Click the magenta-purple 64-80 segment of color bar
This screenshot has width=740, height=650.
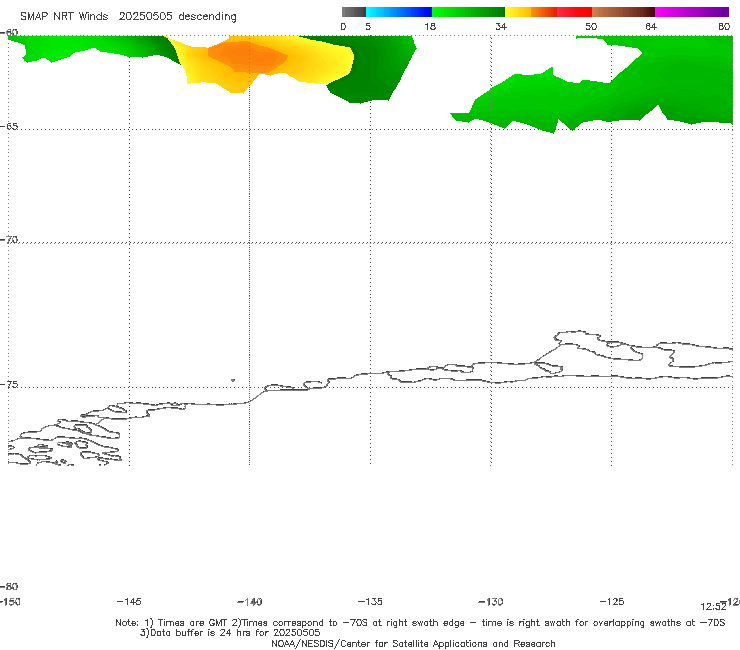692,12
